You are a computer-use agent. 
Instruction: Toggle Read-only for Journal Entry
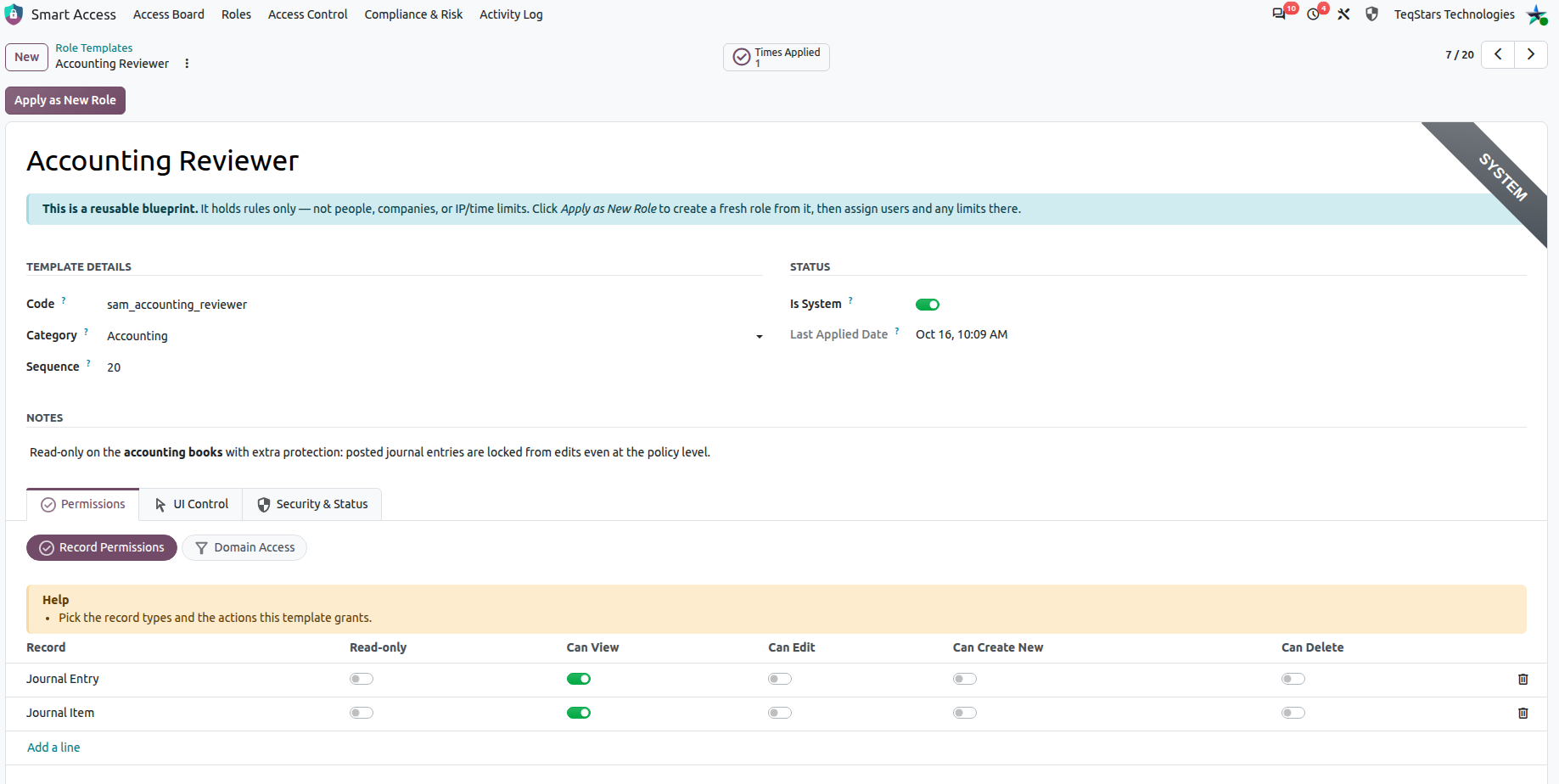point(362,679)
